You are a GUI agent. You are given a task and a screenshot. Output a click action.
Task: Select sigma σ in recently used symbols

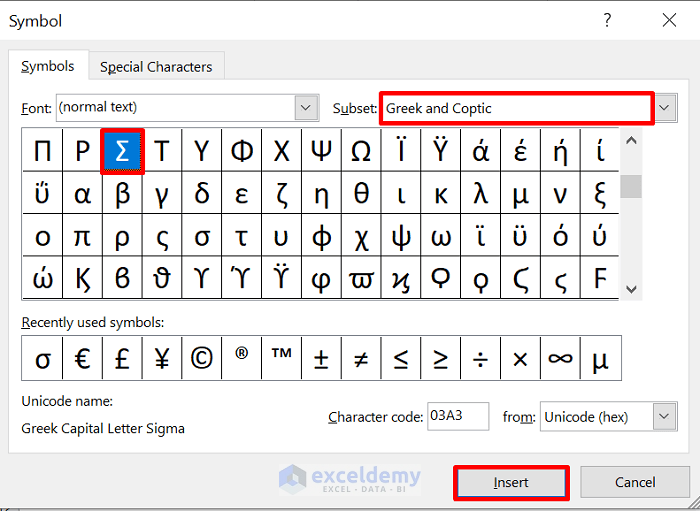tap(43, 358)
